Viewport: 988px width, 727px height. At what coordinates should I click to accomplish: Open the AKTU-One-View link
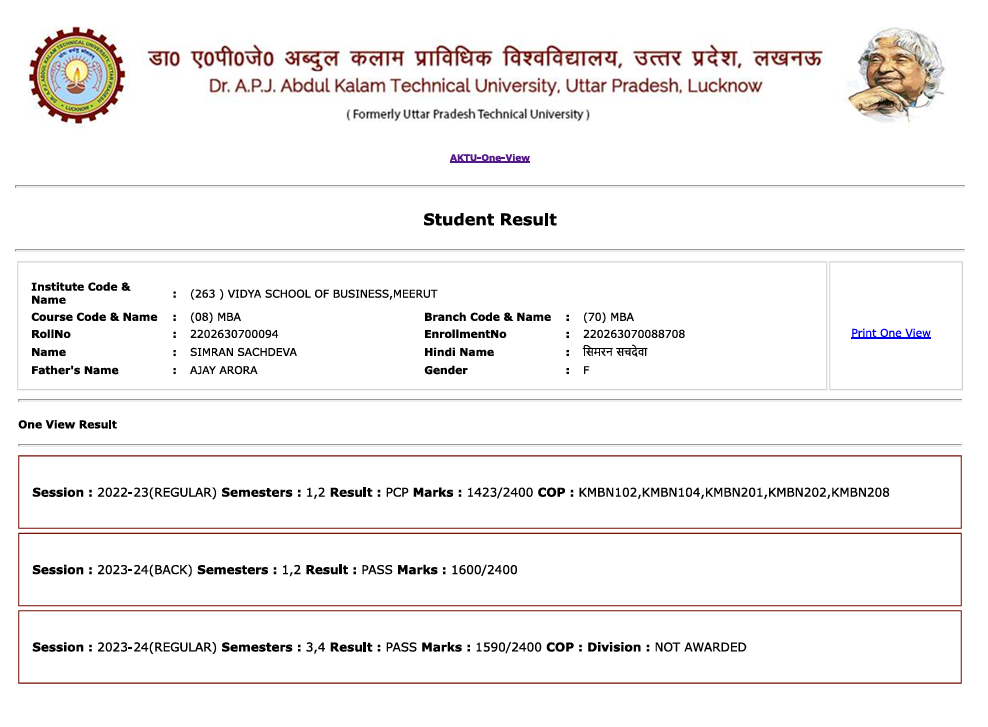click(x=489, y=158)
